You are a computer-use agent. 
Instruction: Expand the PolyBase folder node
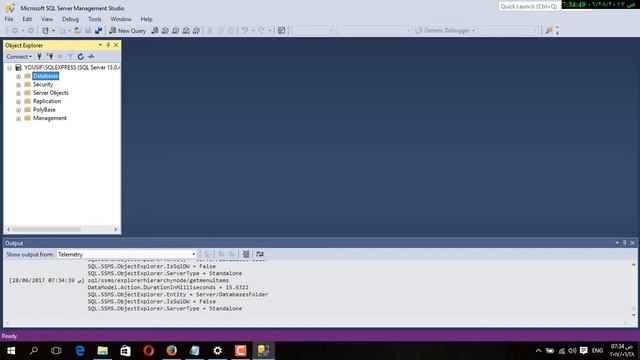tap(18, 110)
